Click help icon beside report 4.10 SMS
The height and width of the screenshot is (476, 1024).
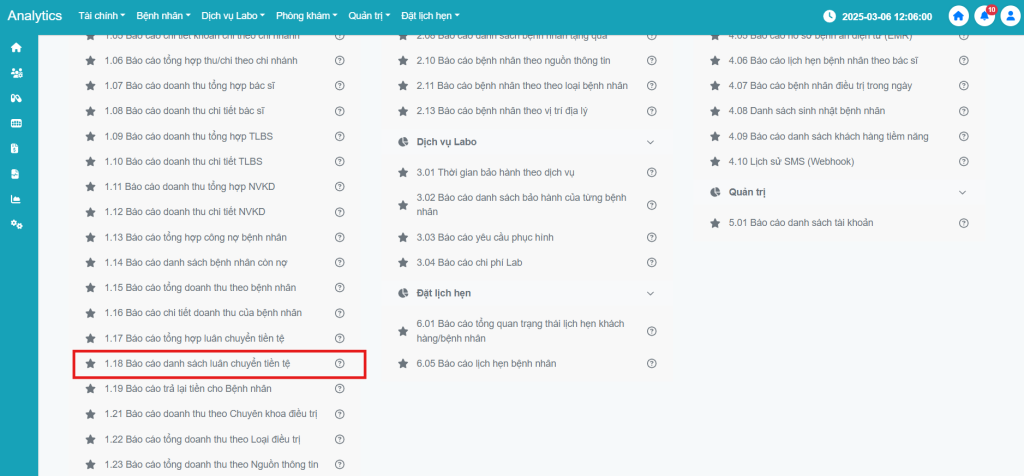(x=964, y=161)
